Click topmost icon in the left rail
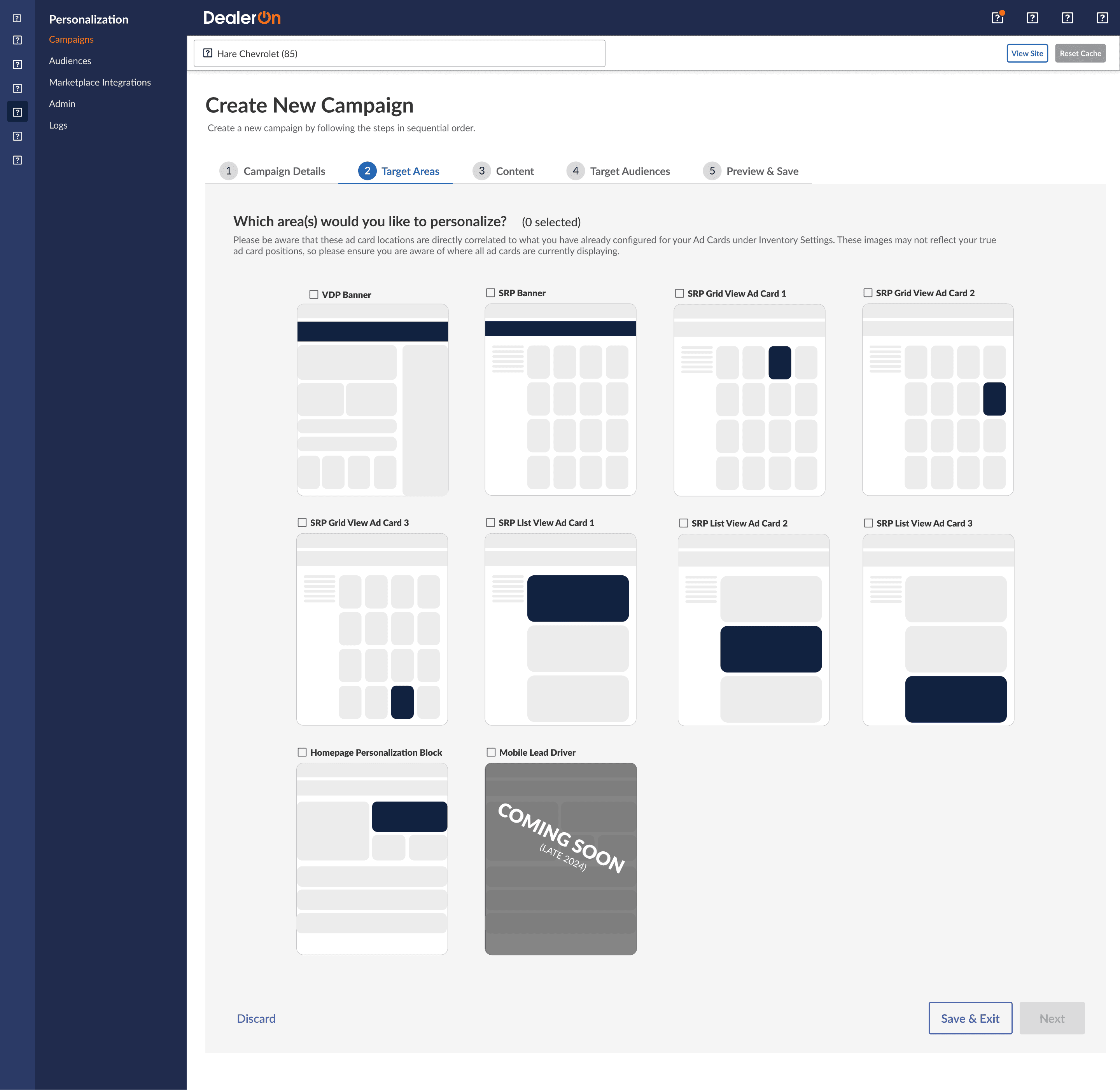Screen dimensions: 1120x1090 tap(17, 18)
